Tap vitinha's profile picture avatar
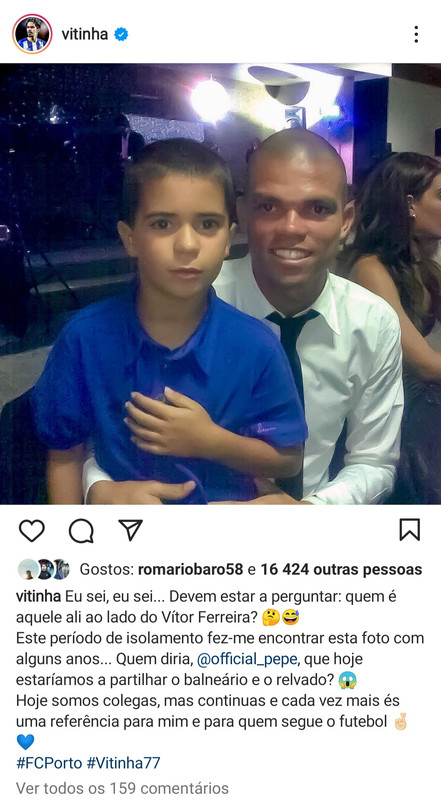Screen dimensions: 441x800 [32, 34]
